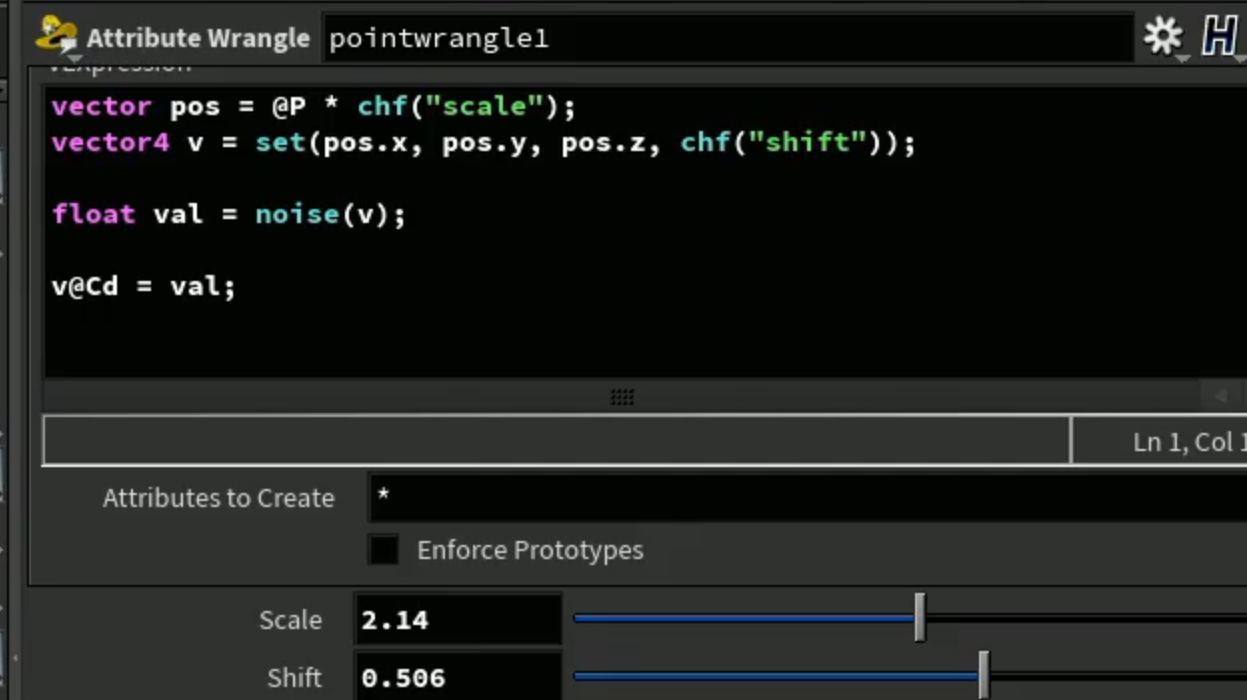This screenshot has width=1247, height=700.
Task: Click the Attributes to Create label
Action: click(x=218, y=498)
